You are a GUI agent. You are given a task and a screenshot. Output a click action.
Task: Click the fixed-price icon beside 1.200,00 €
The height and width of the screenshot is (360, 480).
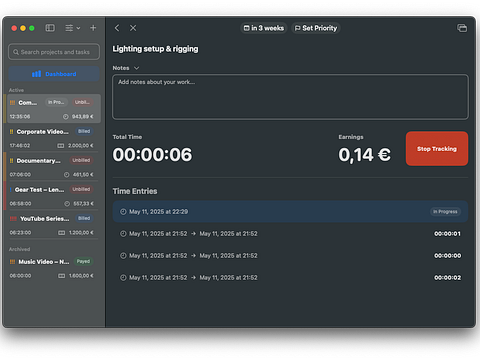(x=62, y=233)
